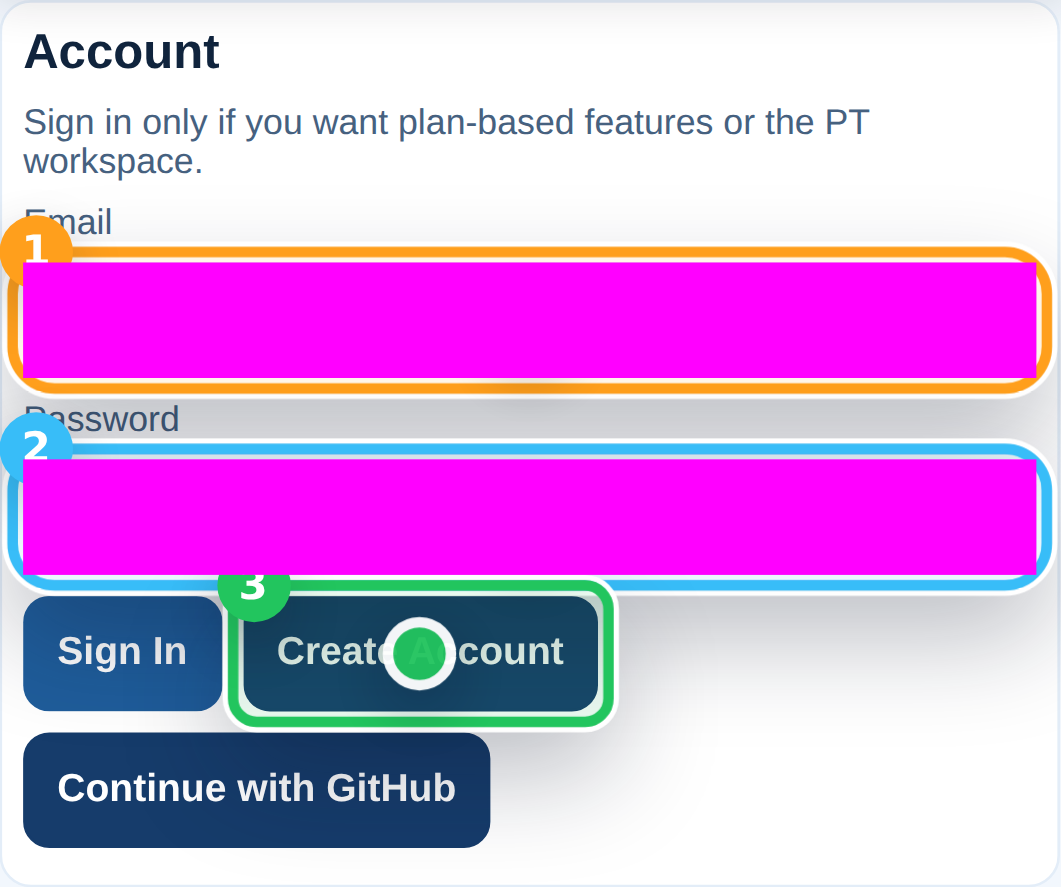This screenshot has width=1061, height=887.
Task: Select the email address box below Email
Action: [530, 320]
